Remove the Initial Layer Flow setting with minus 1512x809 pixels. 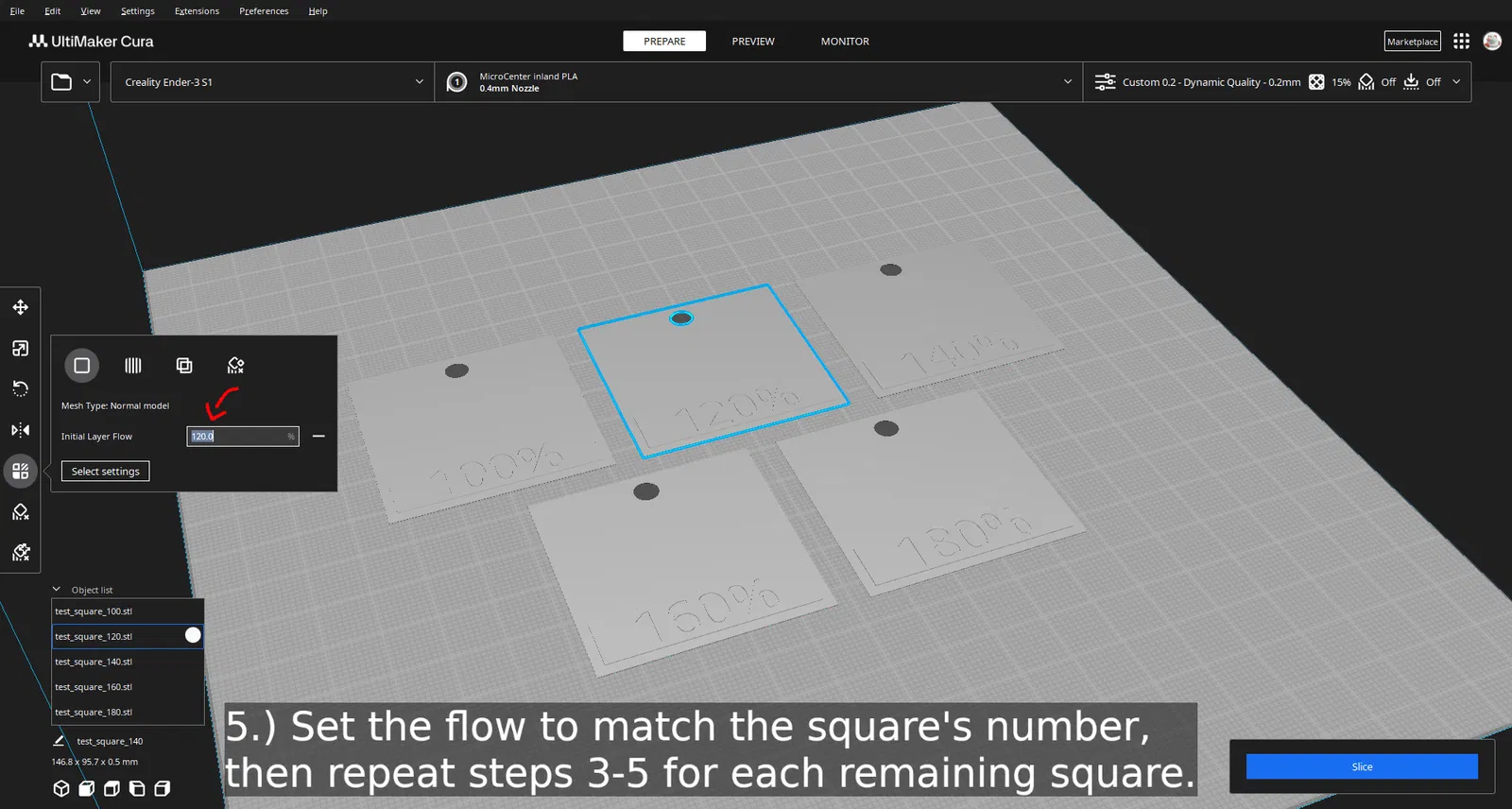click(x=318, y=437)
